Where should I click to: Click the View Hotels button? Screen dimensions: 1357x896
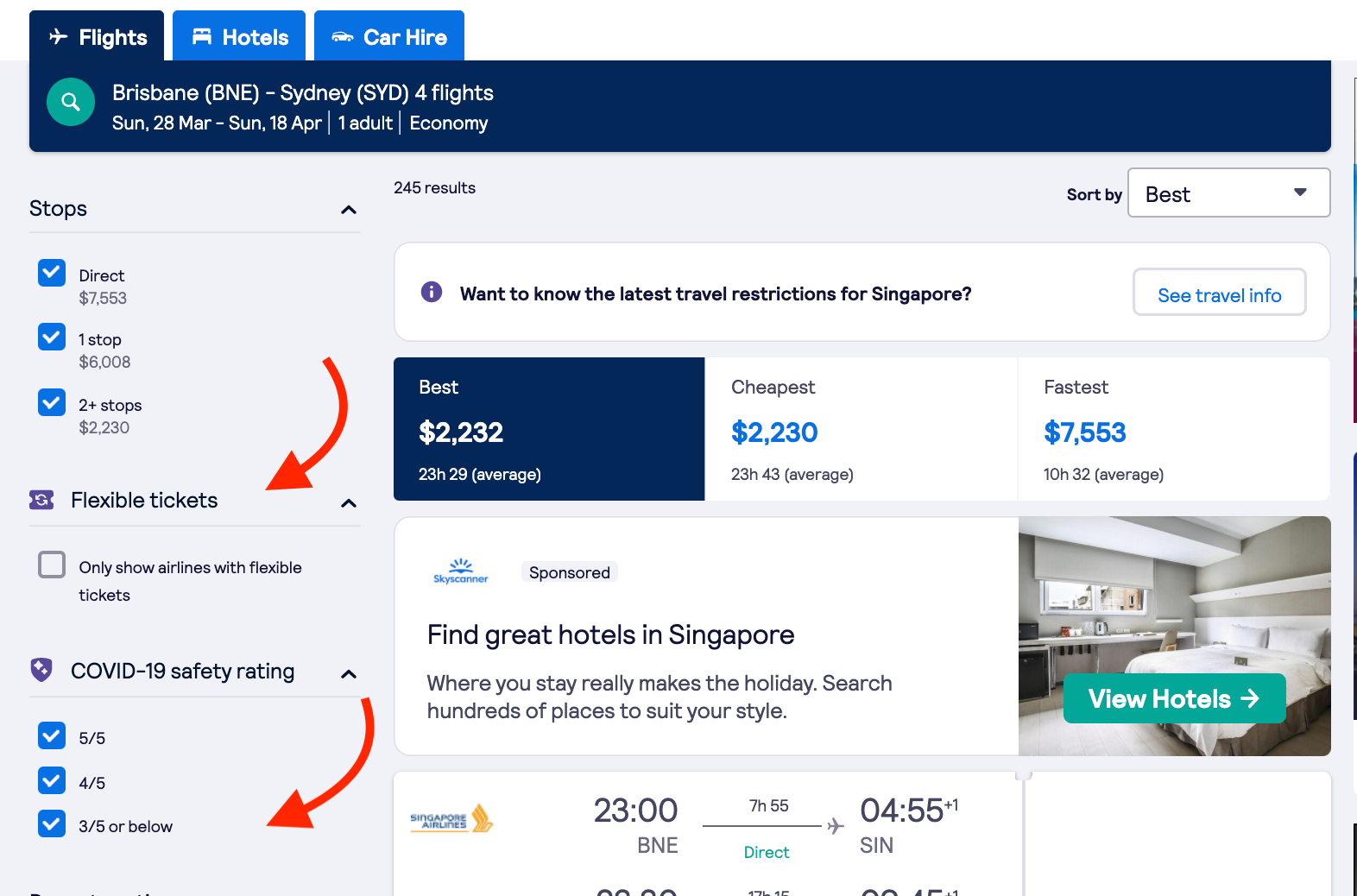coord(1174,698)
